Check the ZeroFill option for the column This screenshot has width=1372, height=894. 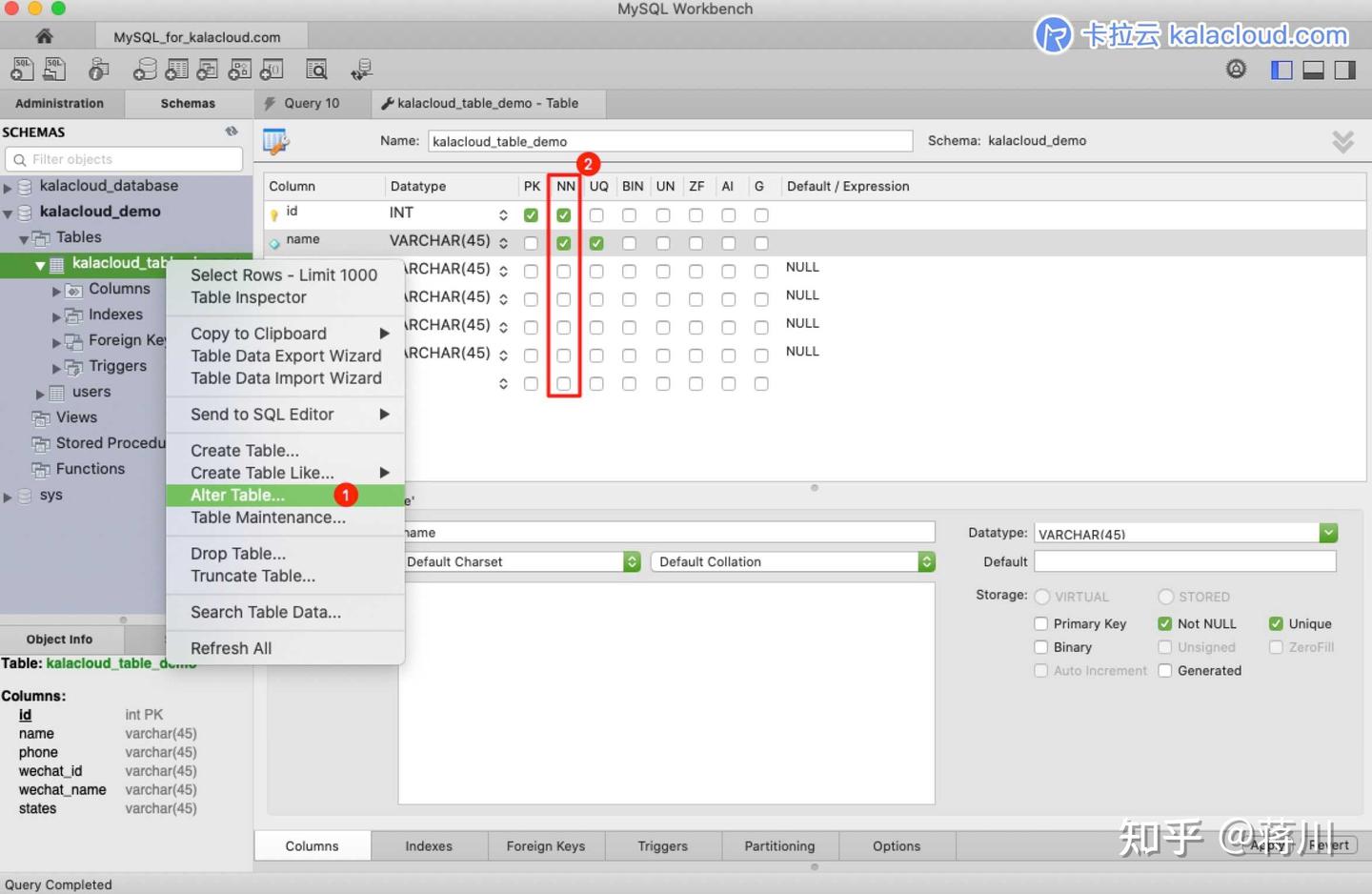click(1276, 647)
